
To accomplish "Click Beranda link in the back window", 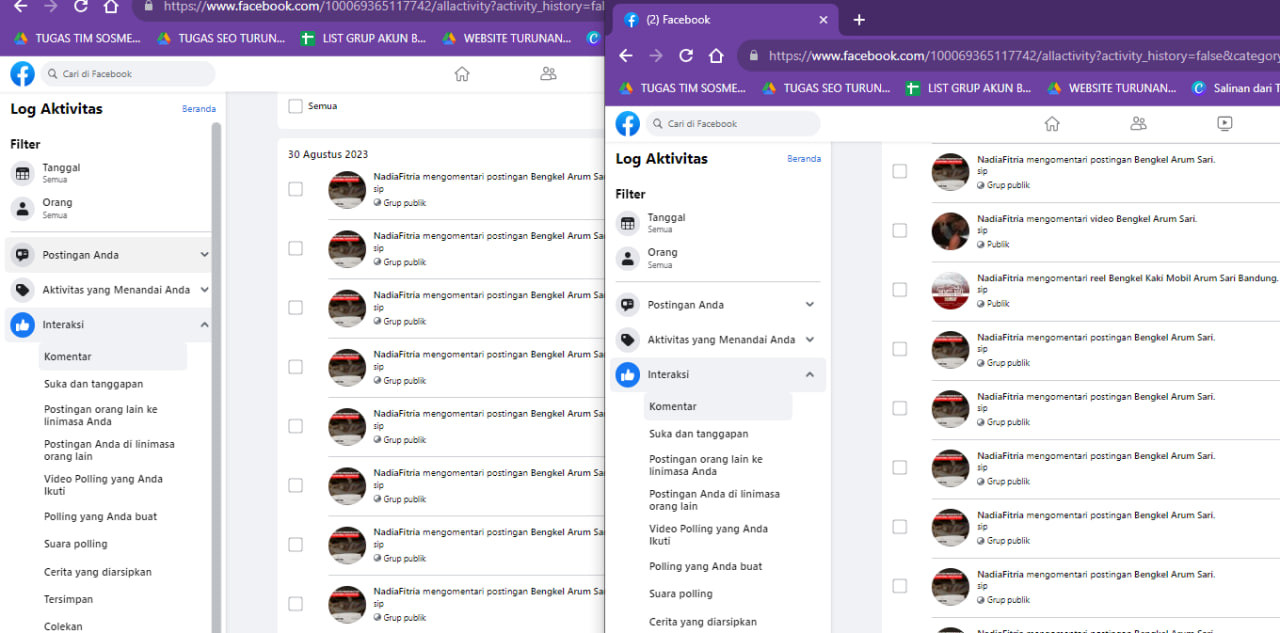I will click(198, 109).
